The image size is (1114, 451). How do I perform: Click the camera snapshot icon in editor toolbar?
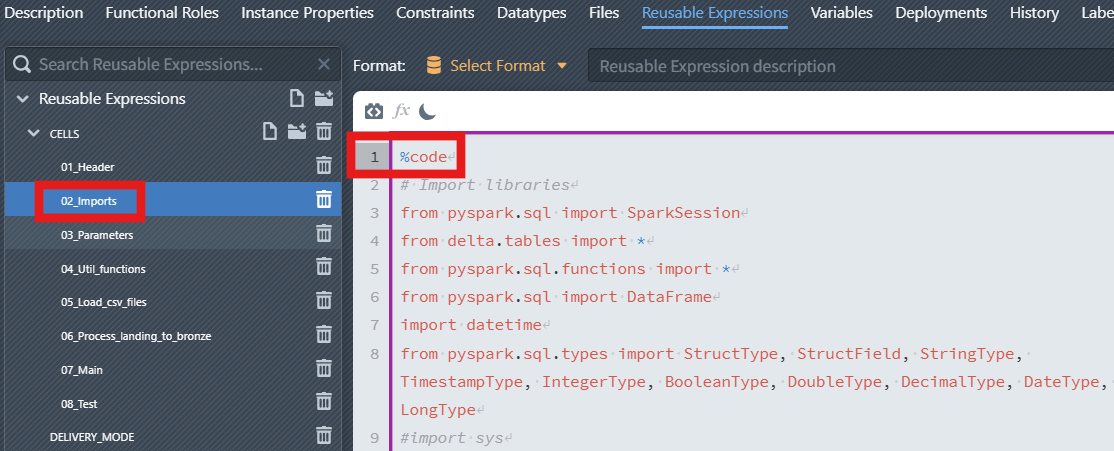pos(374,111)
